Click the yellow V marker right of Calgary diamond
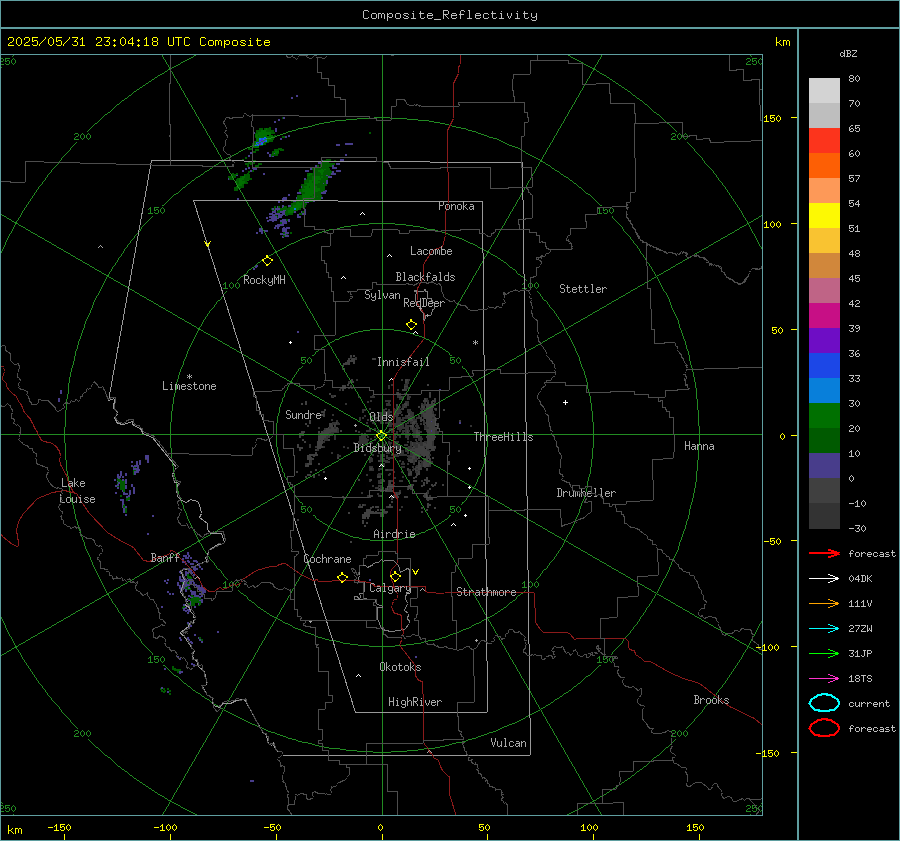 [416, 572]
